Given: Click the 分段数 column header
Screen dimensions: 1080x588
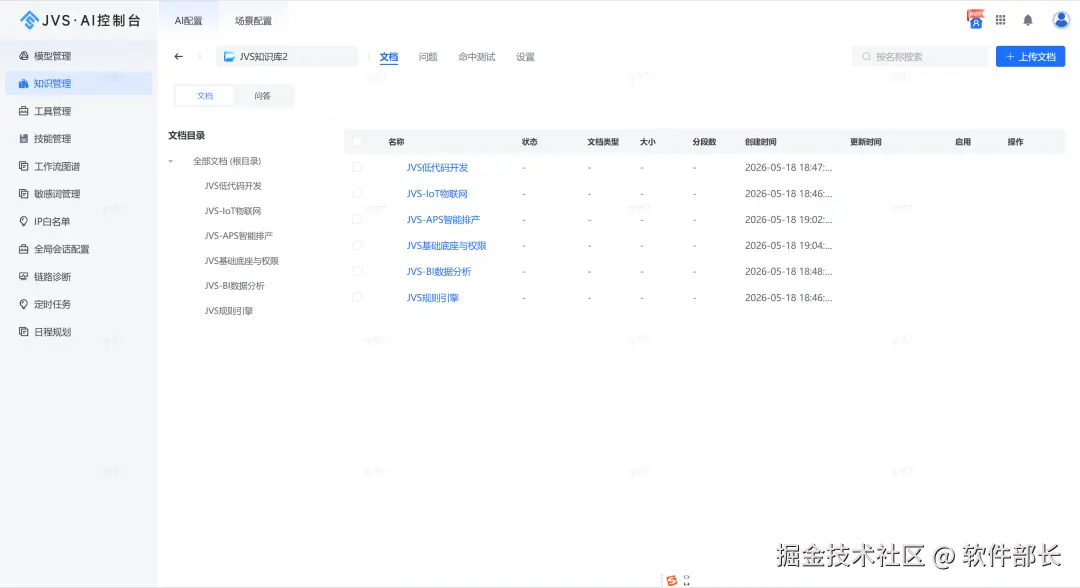Looking at the screenshot, I should click(x=704, y=142).
